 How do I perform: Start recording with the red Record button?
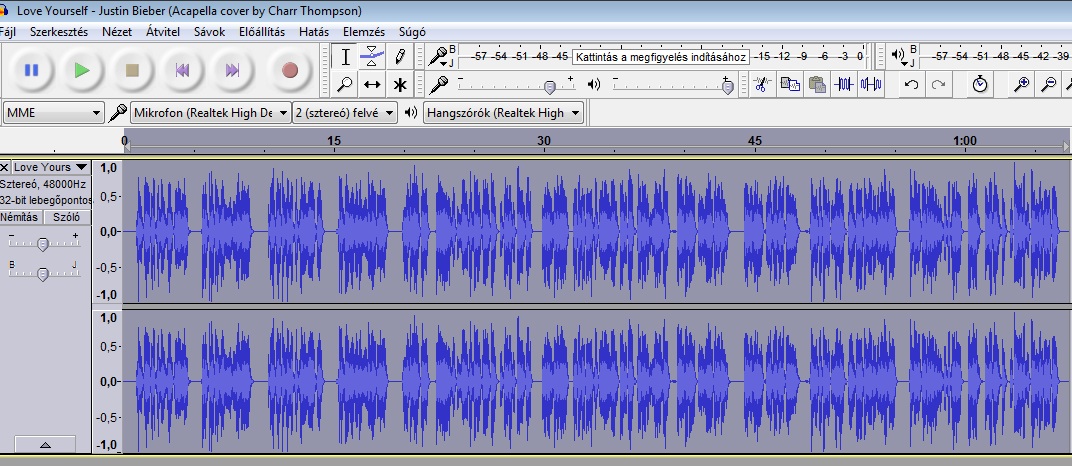tap(290, 70)
